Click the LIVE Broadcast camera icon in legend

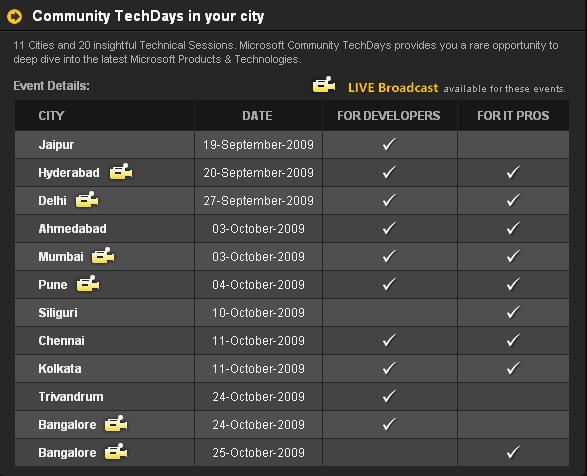pyautogui.click(x=324, y=85)
